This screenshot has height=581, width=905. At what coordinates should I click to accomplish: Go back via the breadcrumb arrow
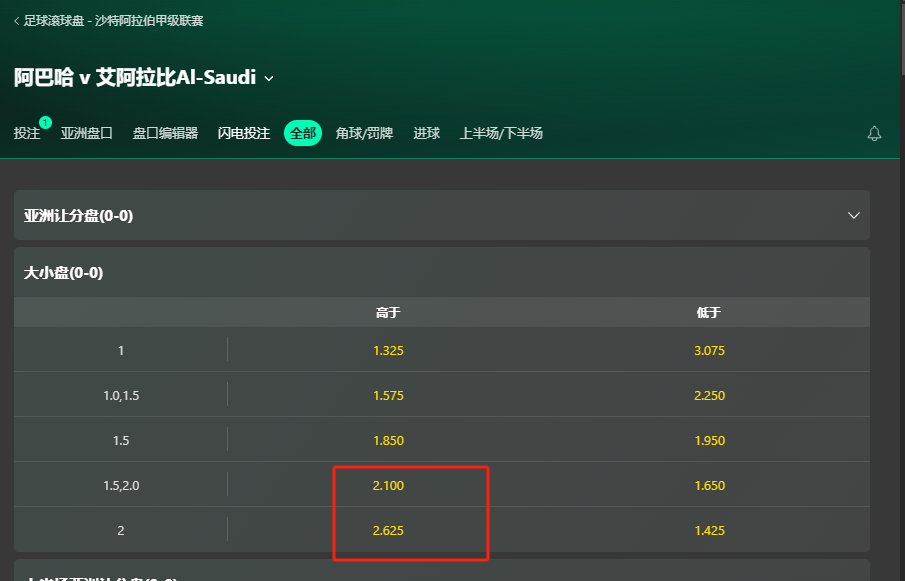(x=16, y=20)
